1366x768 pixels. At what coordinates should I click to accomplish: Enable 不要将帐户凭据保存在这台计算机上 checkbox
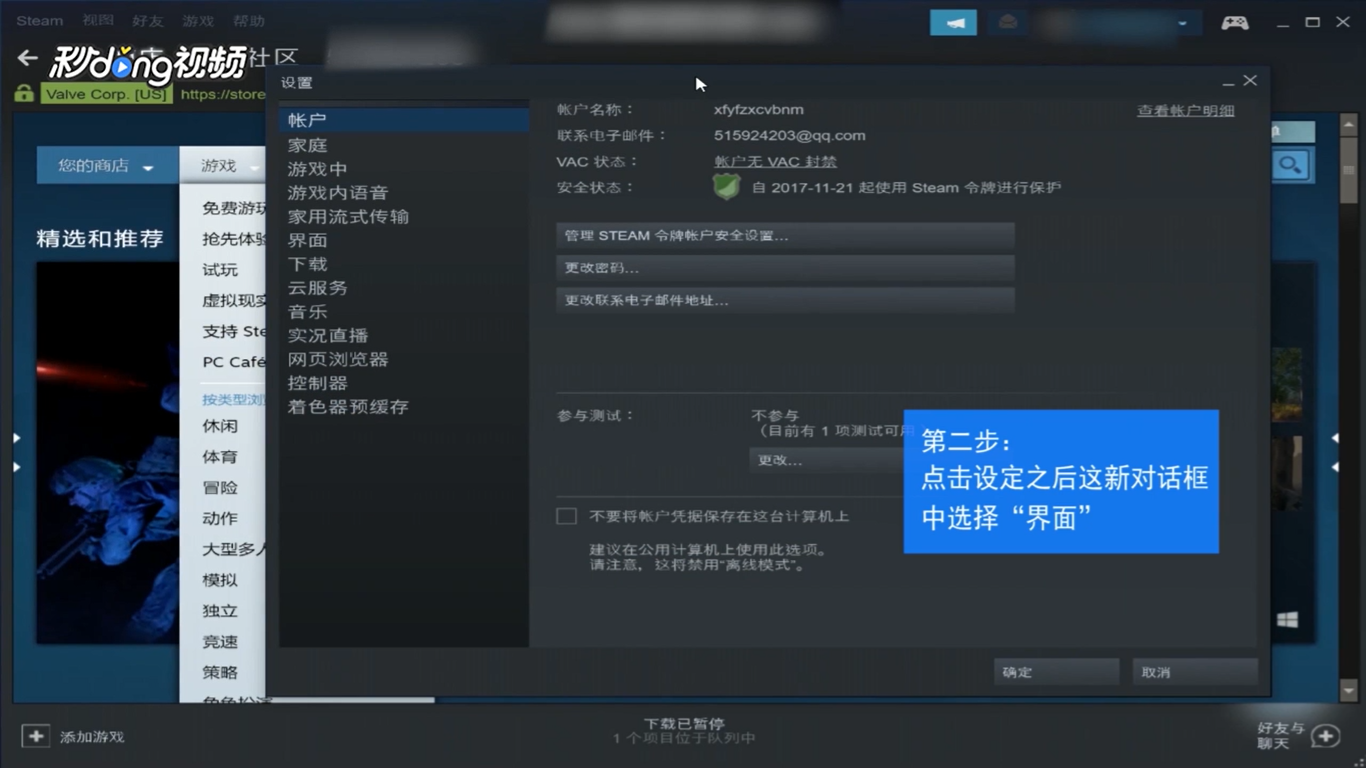coord(566,515)
